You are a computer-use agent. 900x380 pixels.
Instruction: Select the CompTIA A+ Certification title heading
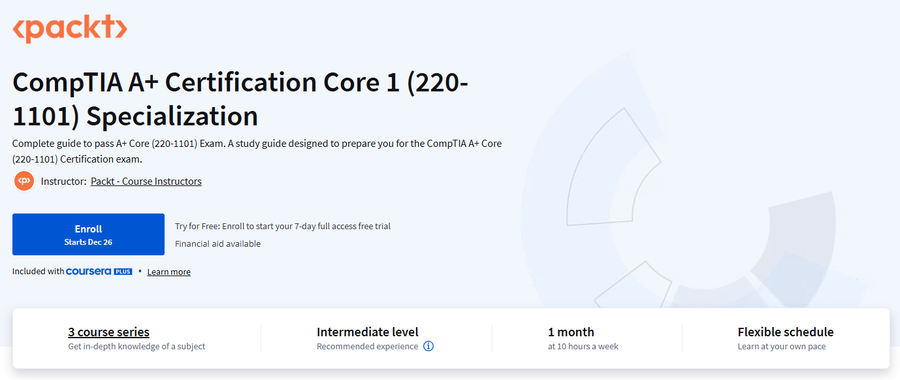pos(240,99)
